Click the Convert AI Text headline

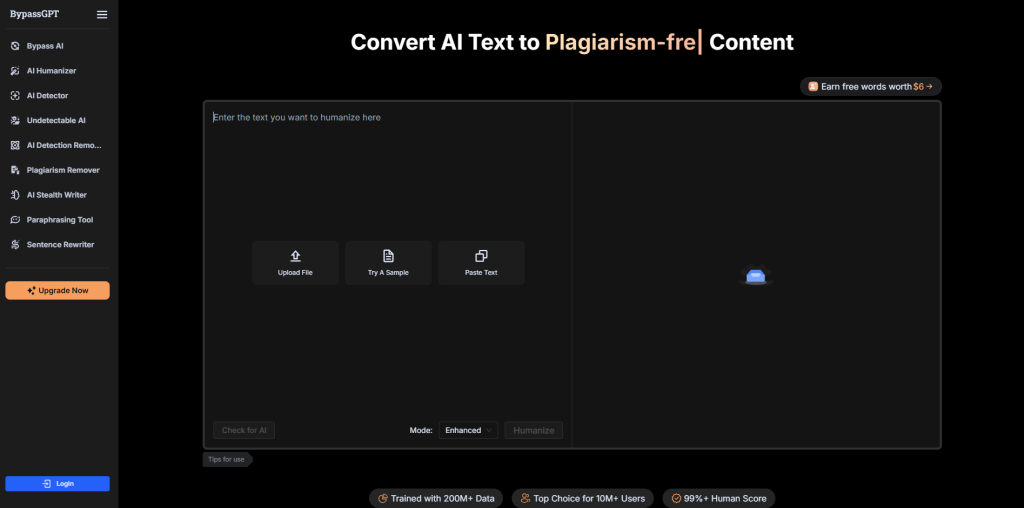(x=572, y=42)
